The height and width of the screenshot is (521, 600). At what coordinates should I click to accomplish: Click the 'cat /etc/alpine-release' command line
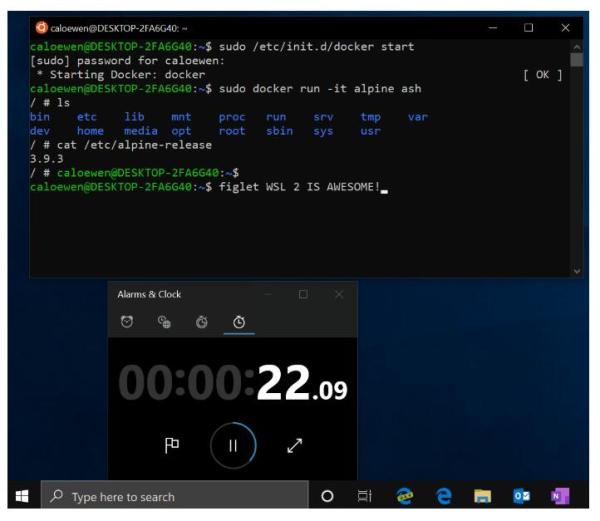(x=134, y=145)
